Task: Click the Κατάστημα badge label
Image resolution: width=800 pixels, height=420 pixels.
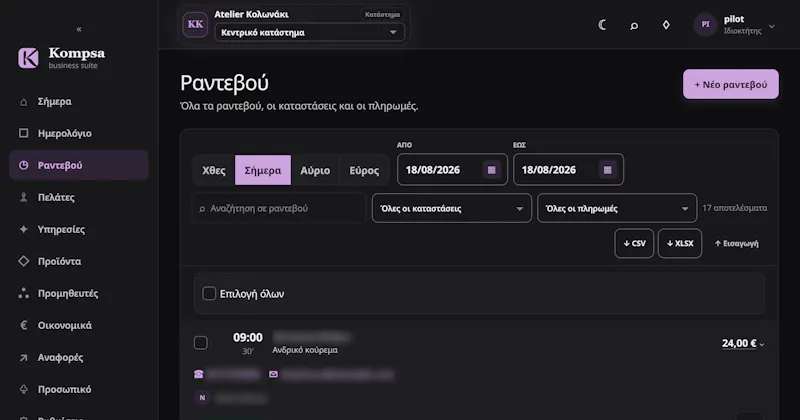Action: 382,15
